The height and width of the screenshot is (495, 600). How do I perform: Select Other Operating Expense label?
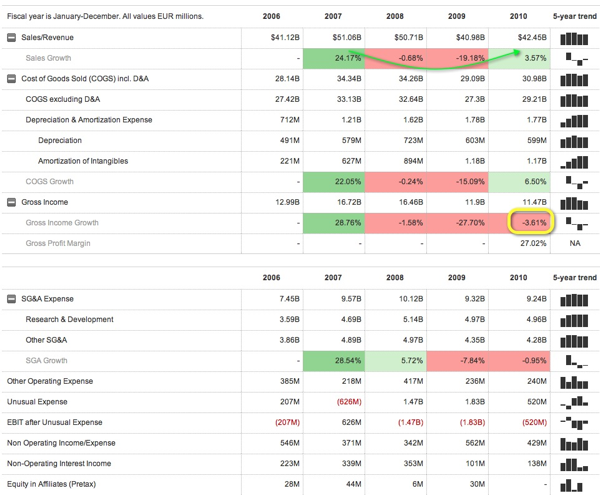click(x=50, y=381)
